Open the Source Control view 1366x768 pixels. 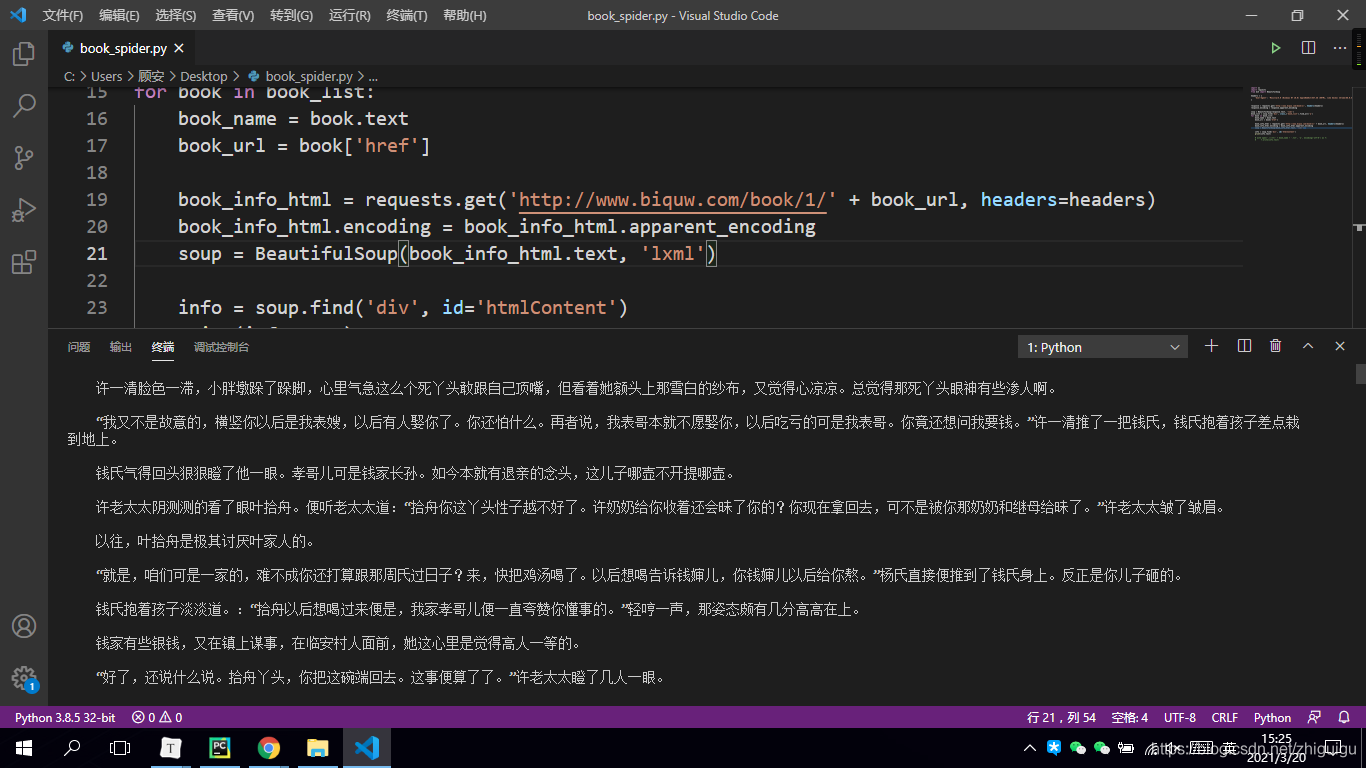pos(24,158)
